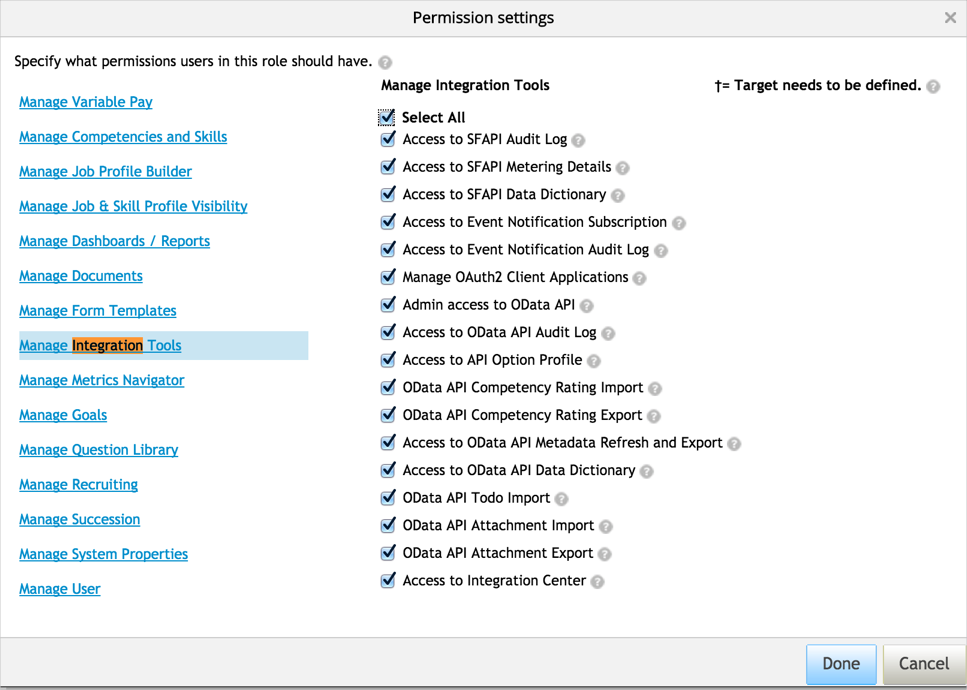967x690 pixels.
Task: Disable Access to SFAPI Data Dictionary checkbox
Action: (x=389, y=194)
